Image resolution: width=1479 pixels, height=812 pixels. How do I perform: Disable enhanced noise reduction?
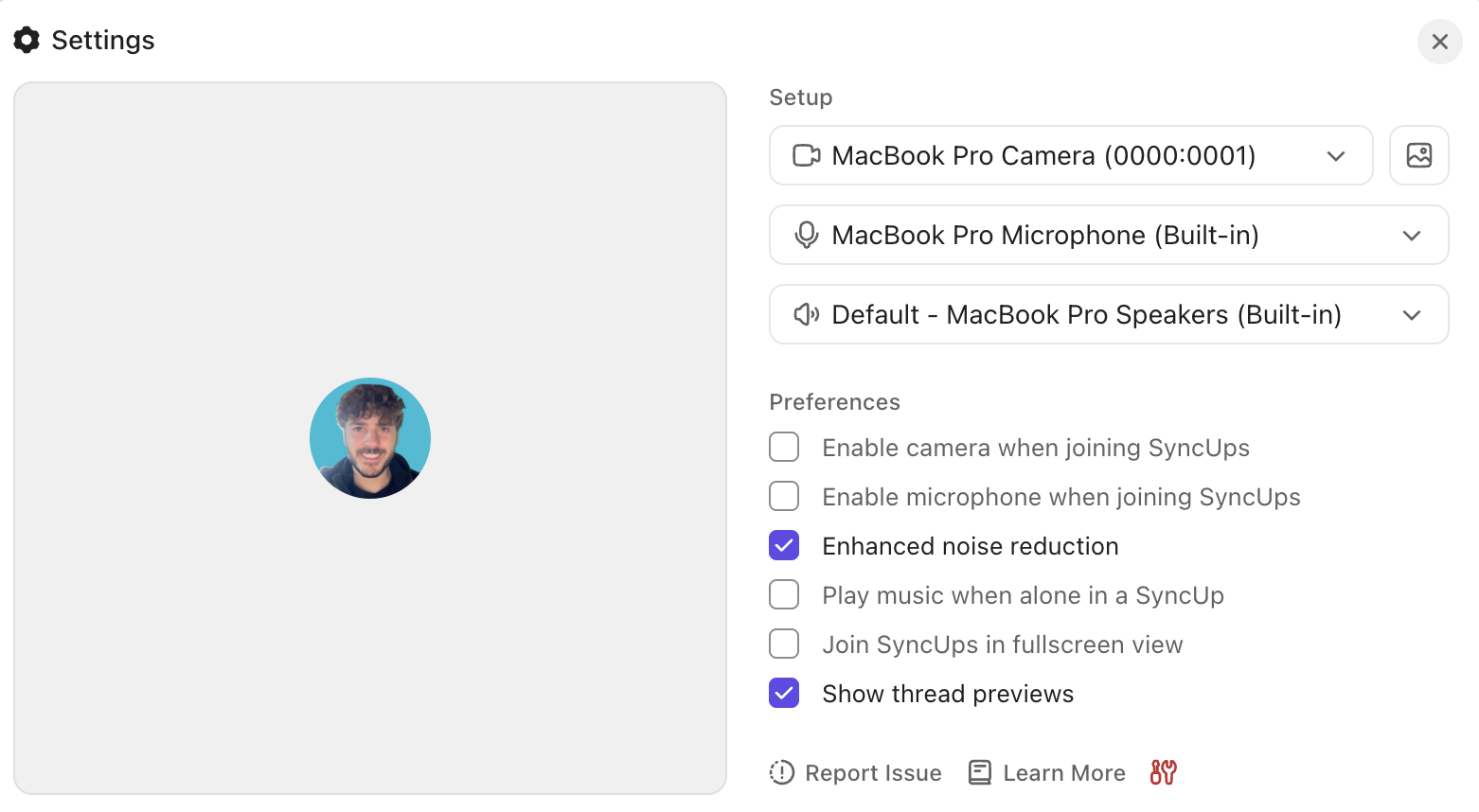click(x=784, y=545)
